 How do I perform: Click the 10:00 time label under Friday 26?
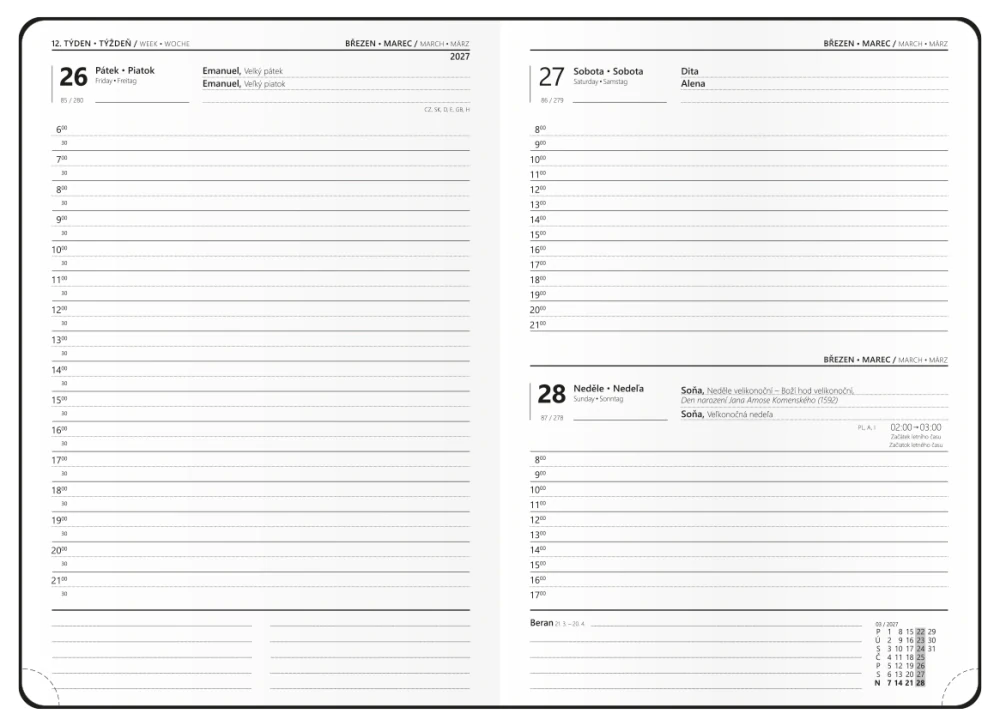pyautogui.click(x=59, y=249)
